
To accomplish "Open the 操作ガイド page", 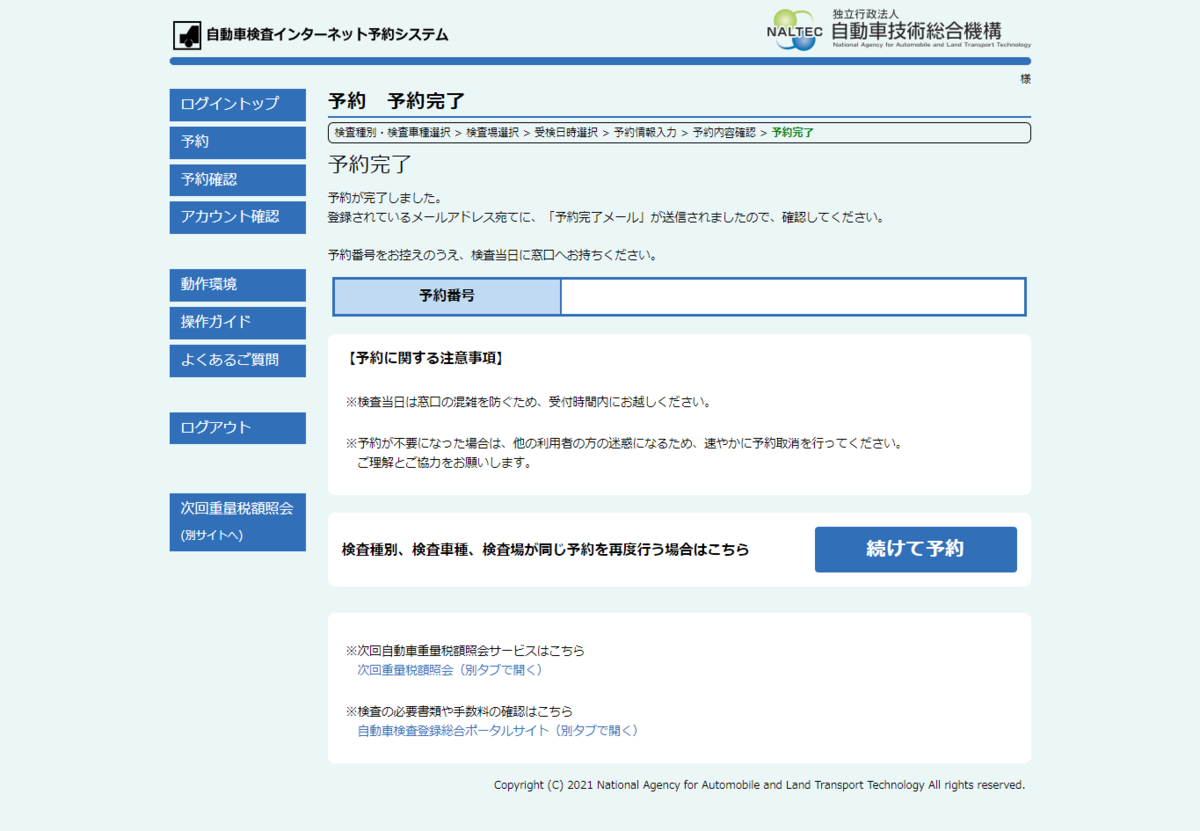I will pyautogui.click(x=238, y=323).
